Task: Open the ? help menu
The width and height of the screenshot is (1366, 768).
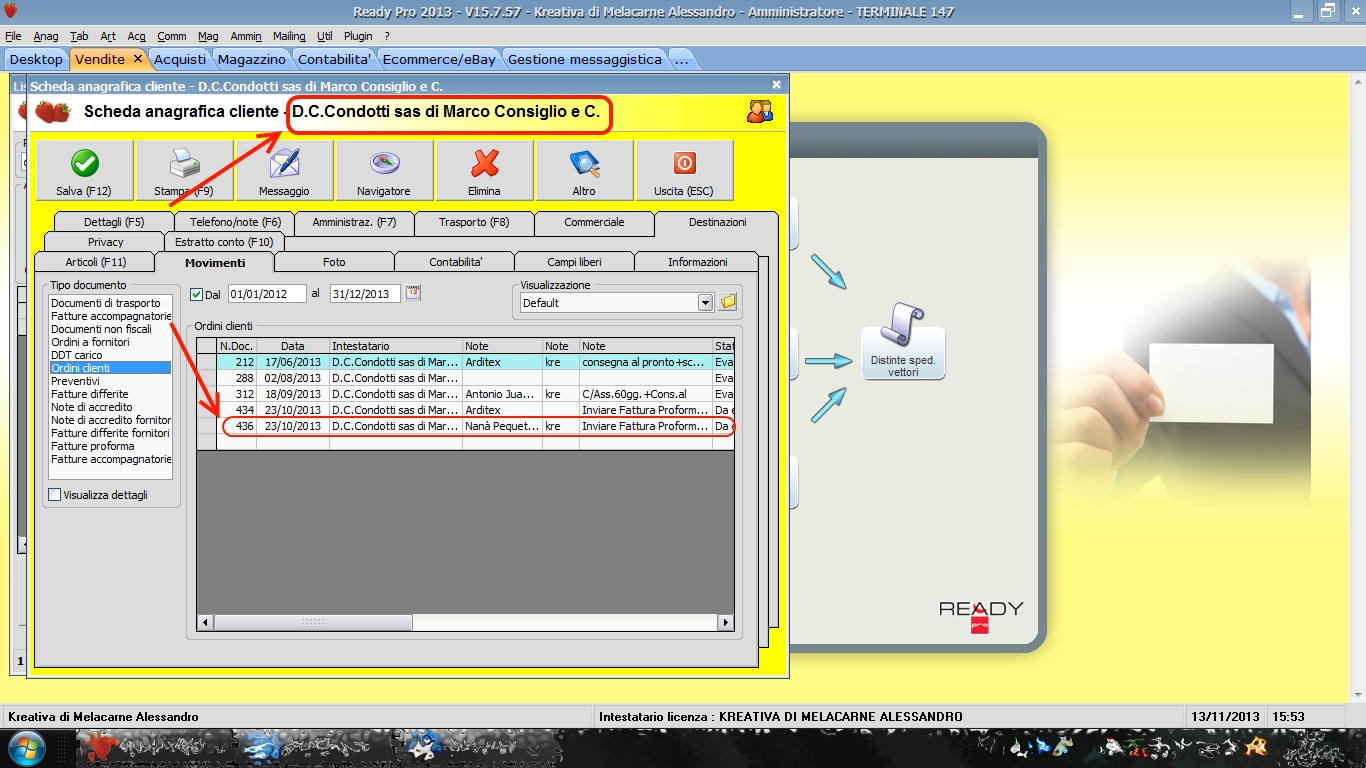Action: tap(387, 36)
